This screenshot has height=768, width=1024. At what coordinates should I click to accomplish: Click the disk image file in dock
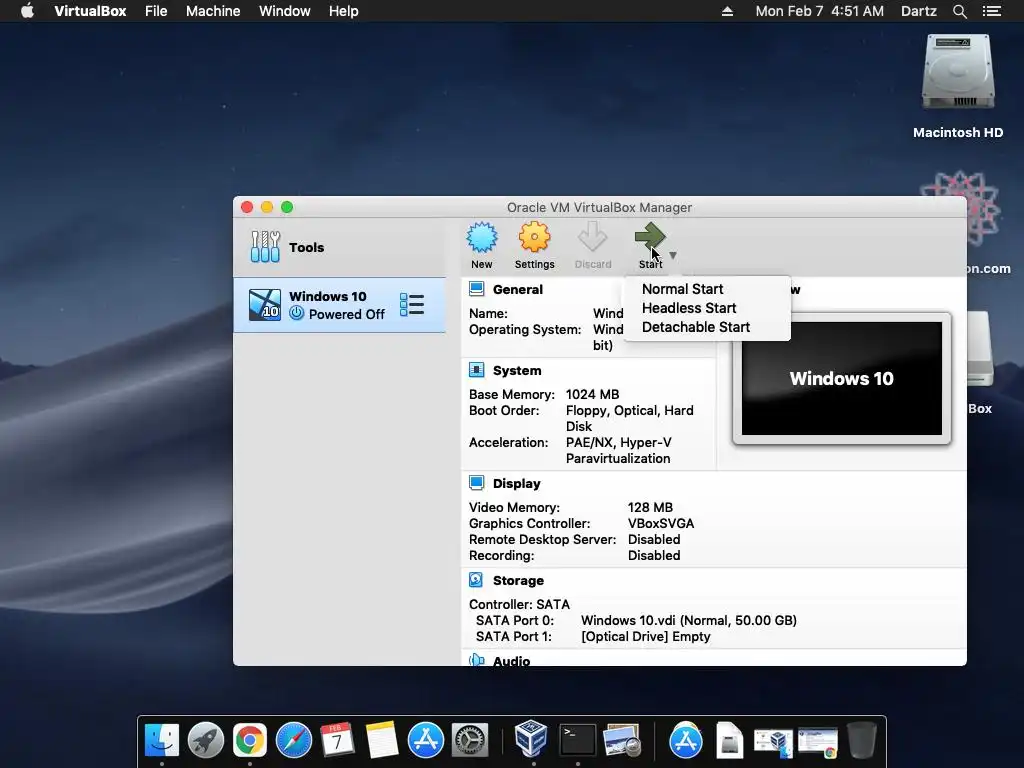click(729, 740)
